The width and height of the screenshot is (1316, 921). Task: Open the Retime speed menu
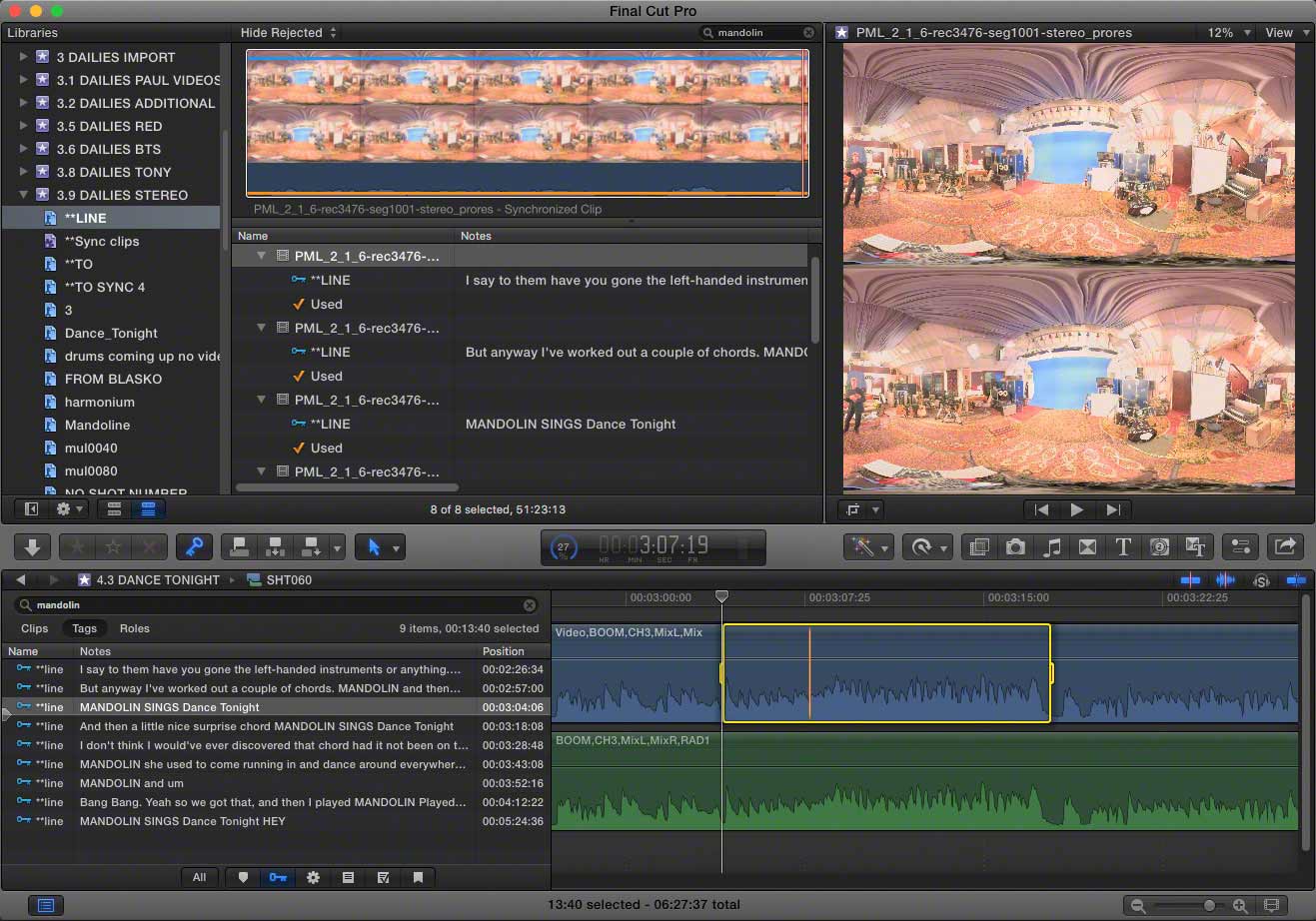(929, 546)
